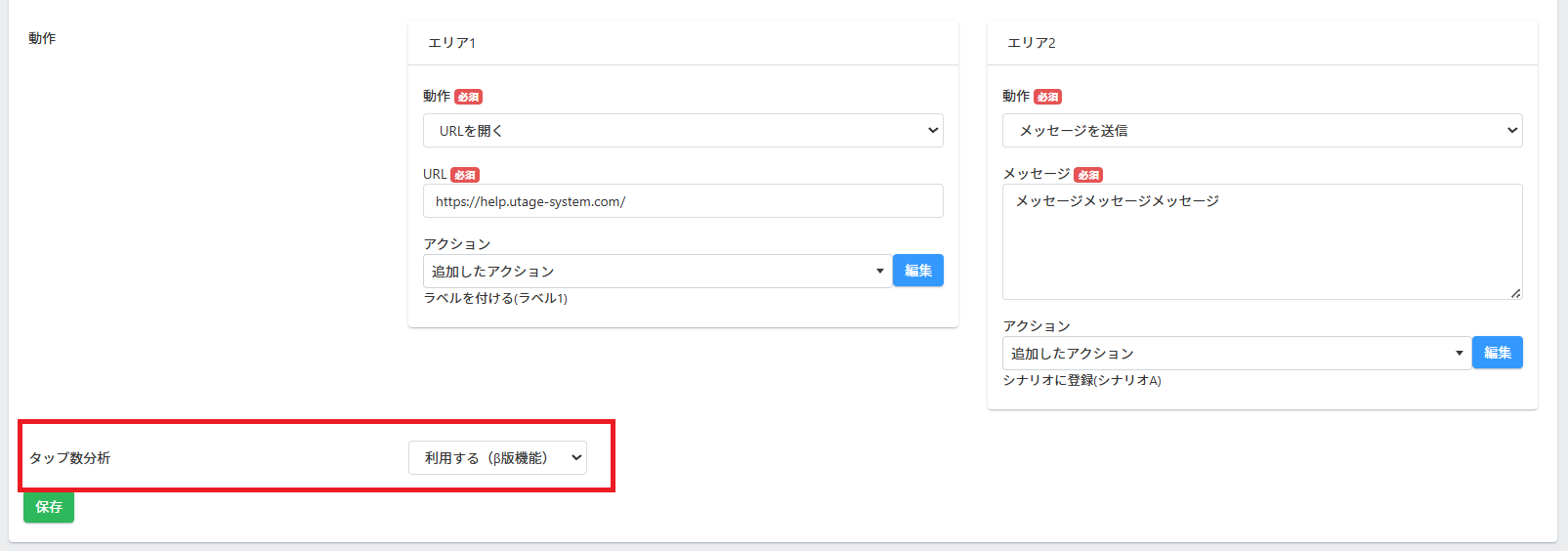
Task: Expand the エリア2 アクション select box
Action: click(x=1237, y=353)
